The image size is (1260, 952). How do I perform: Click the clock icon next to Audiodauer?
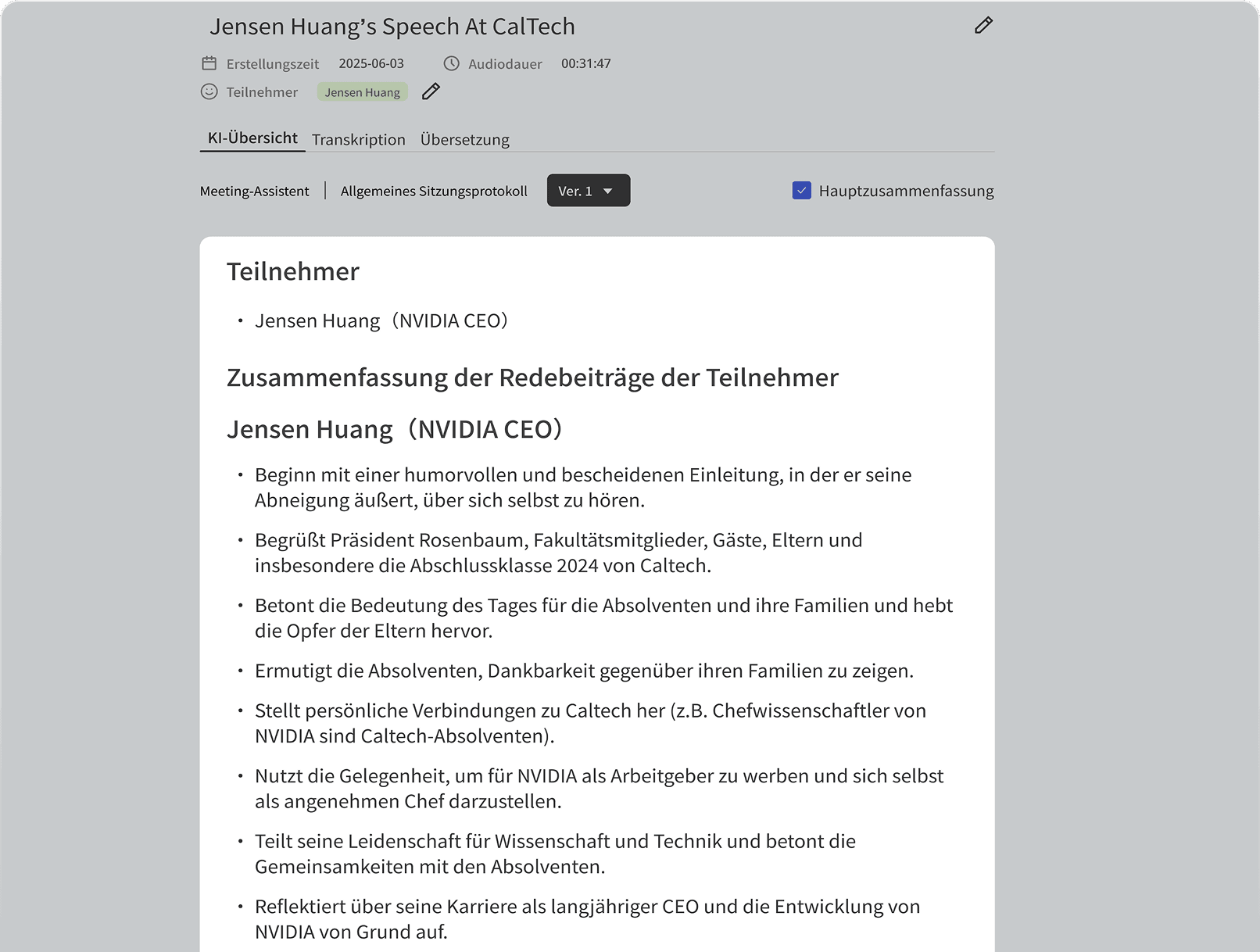click(451, 63)
